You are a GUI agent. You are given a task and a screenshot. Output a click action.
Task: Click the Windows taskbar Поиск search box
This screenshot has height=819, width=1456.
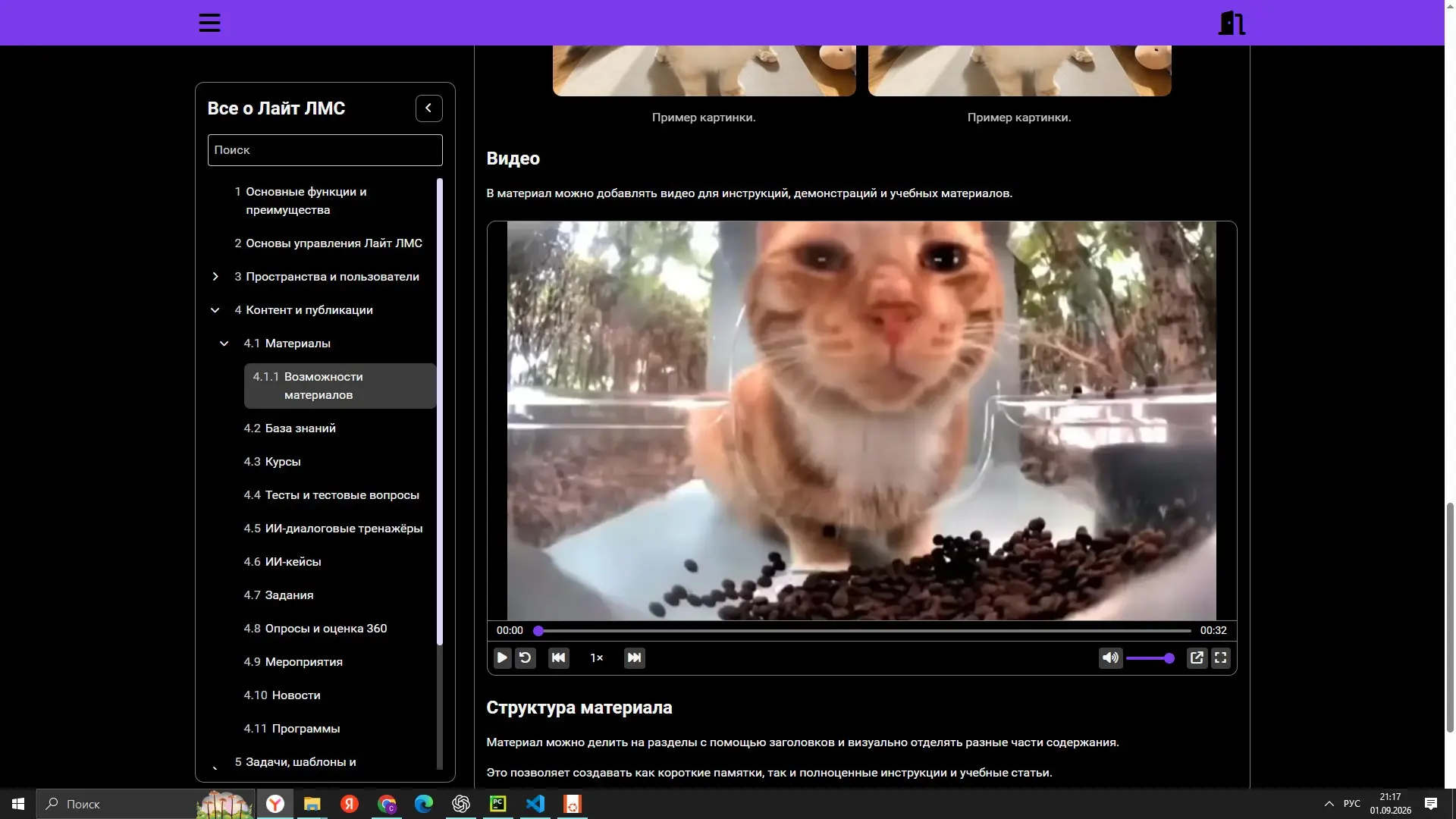click(x=146, y=804)
